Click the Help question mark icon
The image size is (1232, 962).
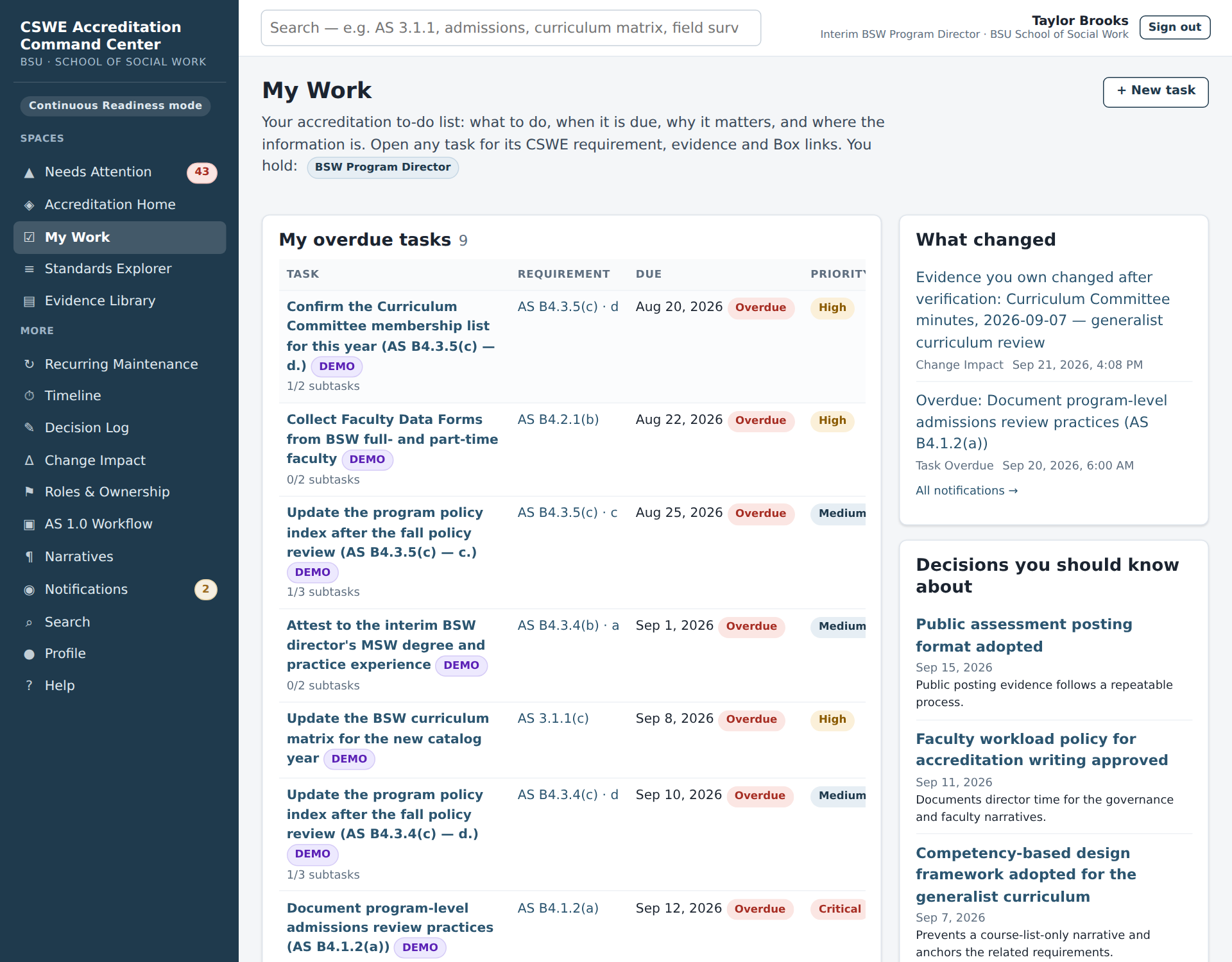coord(29,686)
